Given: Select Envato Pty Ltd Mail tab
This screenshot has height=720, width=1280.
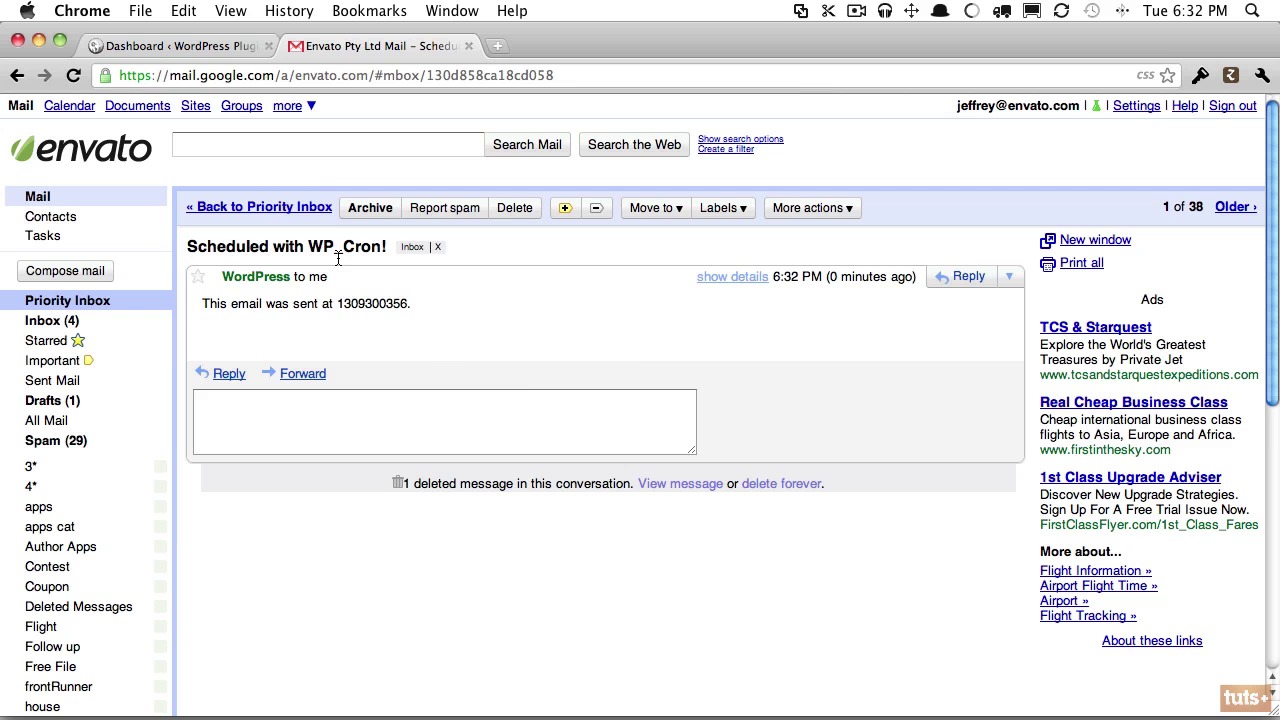Looking at the screenshot, I should coord(381,46).
